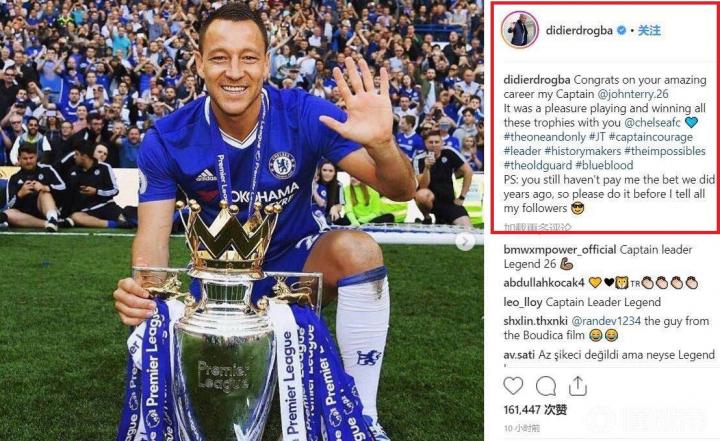View the 161,447 likes count
This screenshot has width=720, height=441.
click(x=535, y=410)
